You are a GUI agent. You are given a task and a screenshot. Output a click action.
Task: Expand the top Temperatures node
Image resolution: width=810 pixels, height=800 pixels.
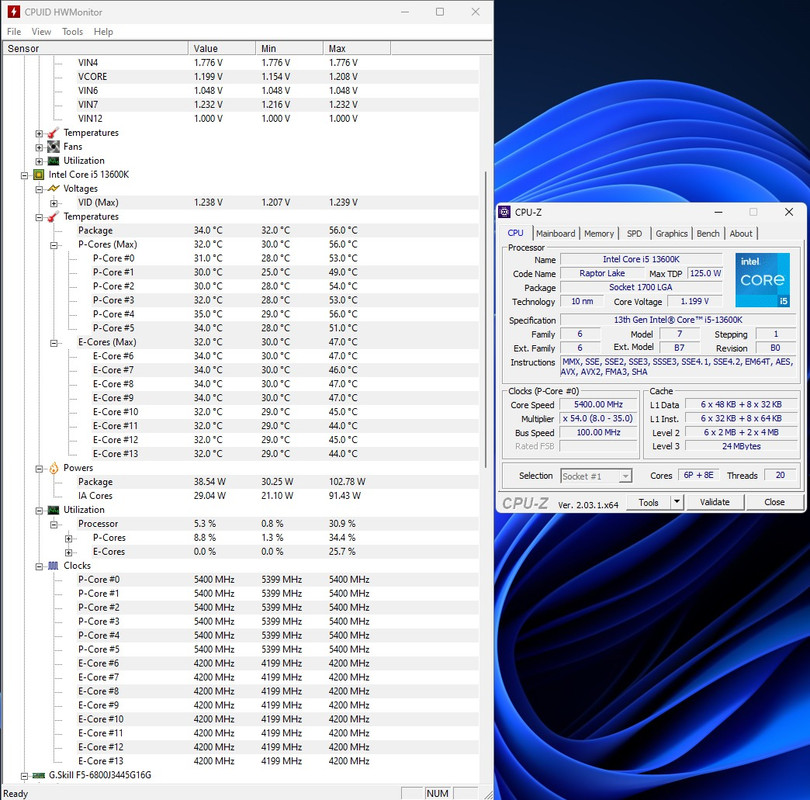(39, 133)
